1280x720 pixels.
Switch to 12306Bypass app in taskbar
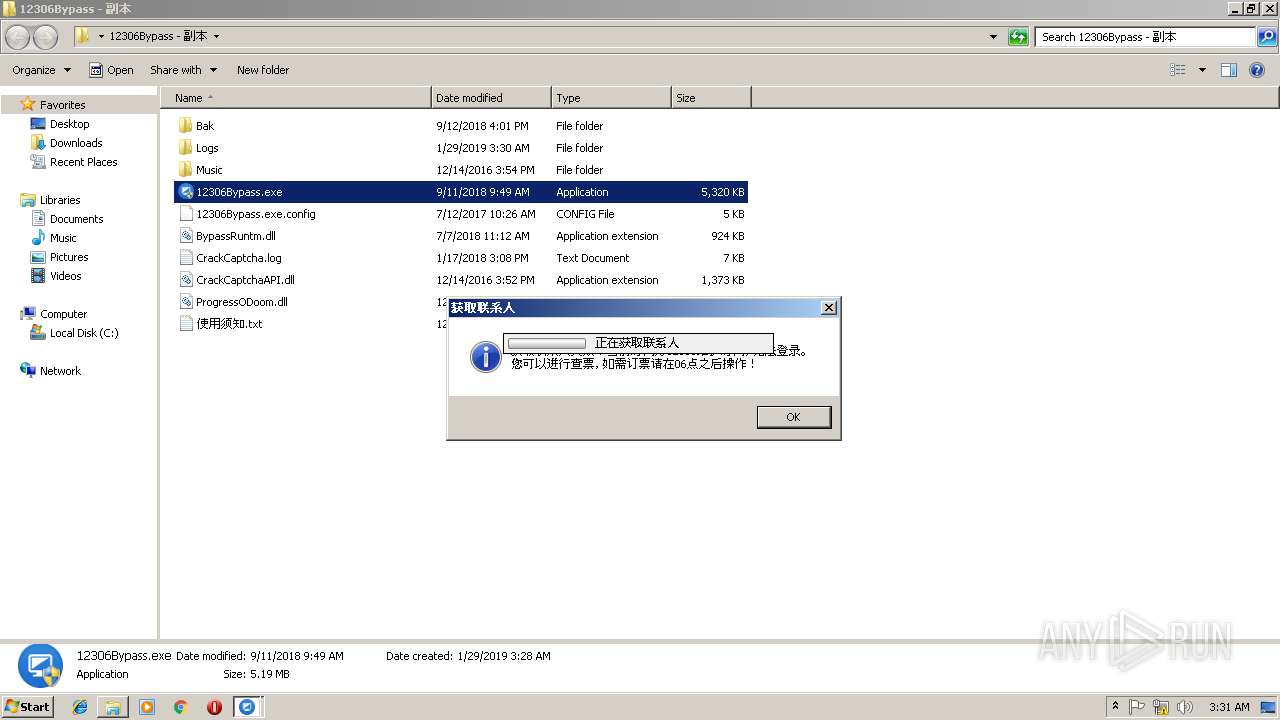click(x=247, y=707)
